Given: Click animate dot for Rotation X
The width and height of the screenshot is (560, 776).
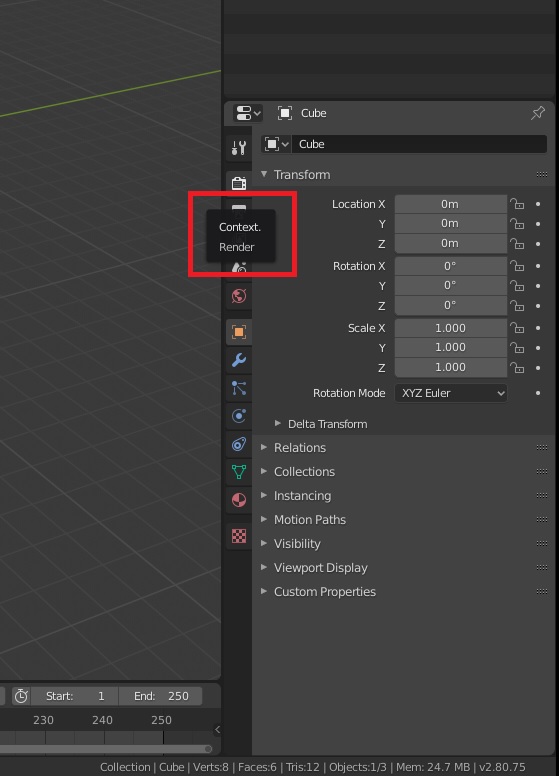Looking at the screenshot, I should 538,266.
